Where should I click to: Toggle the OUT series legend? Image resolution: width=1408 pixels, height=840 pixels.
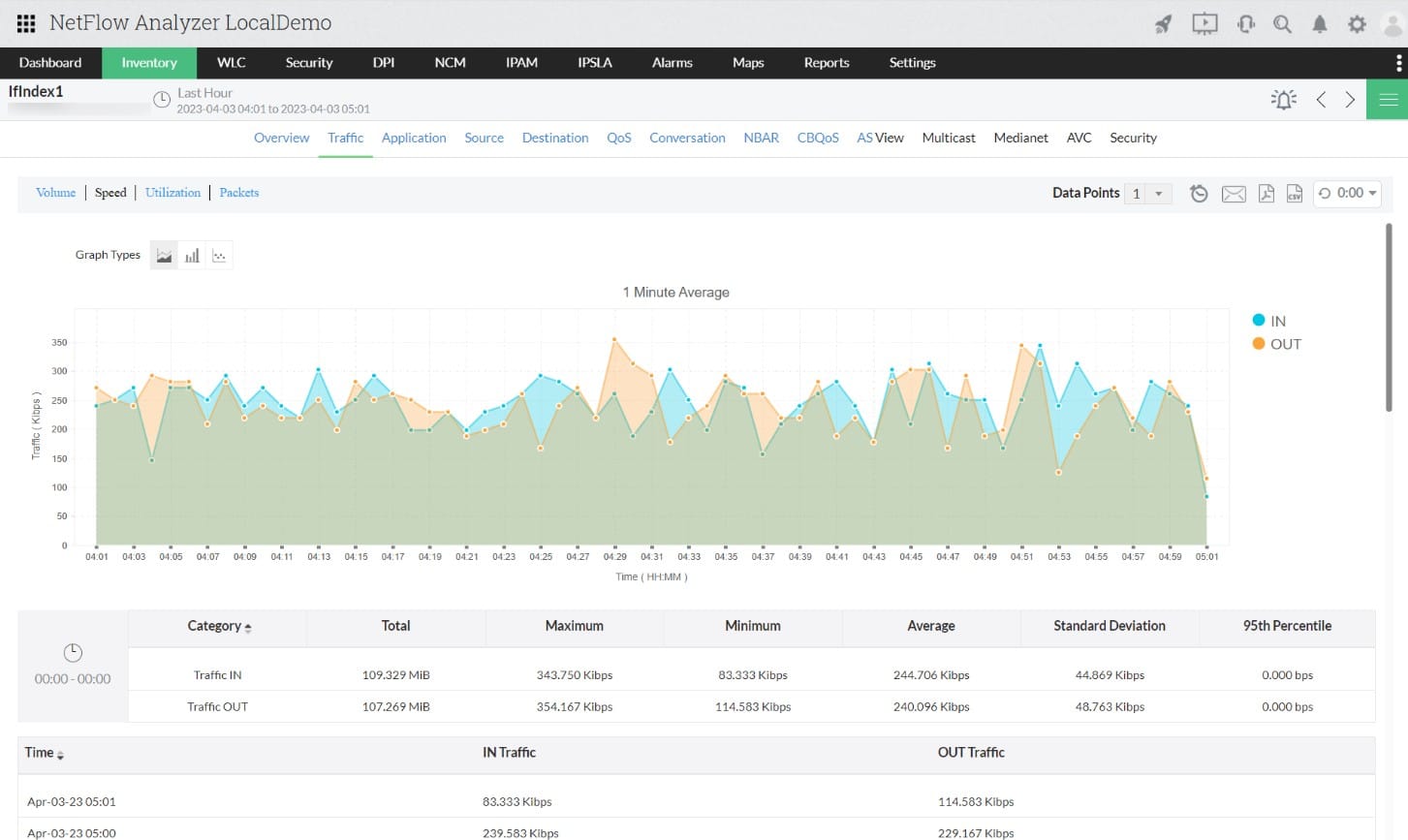coord(1277,344)
